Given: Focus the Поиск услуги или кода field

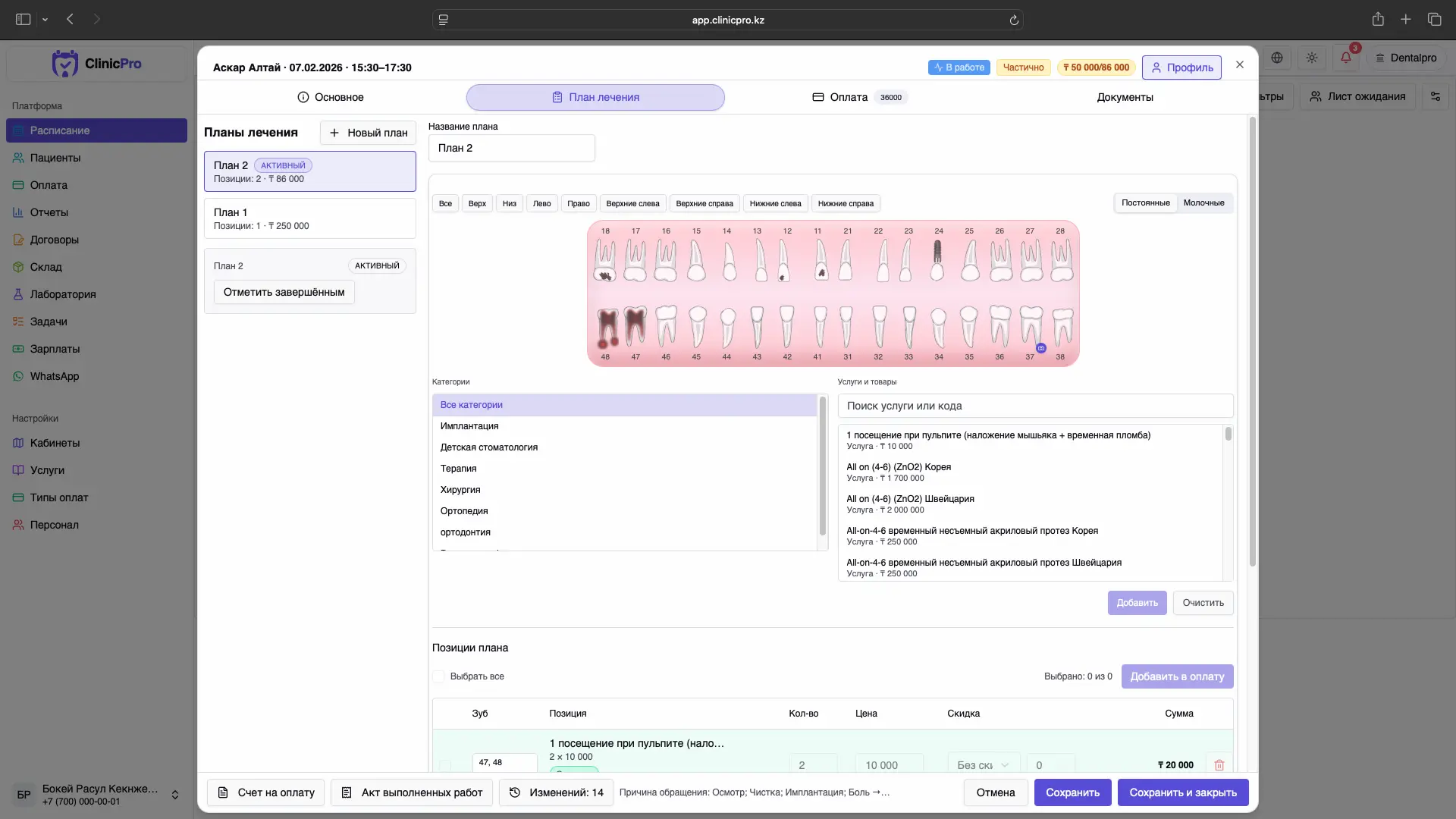Looking at the screenshot, I should pos(1035,406).
